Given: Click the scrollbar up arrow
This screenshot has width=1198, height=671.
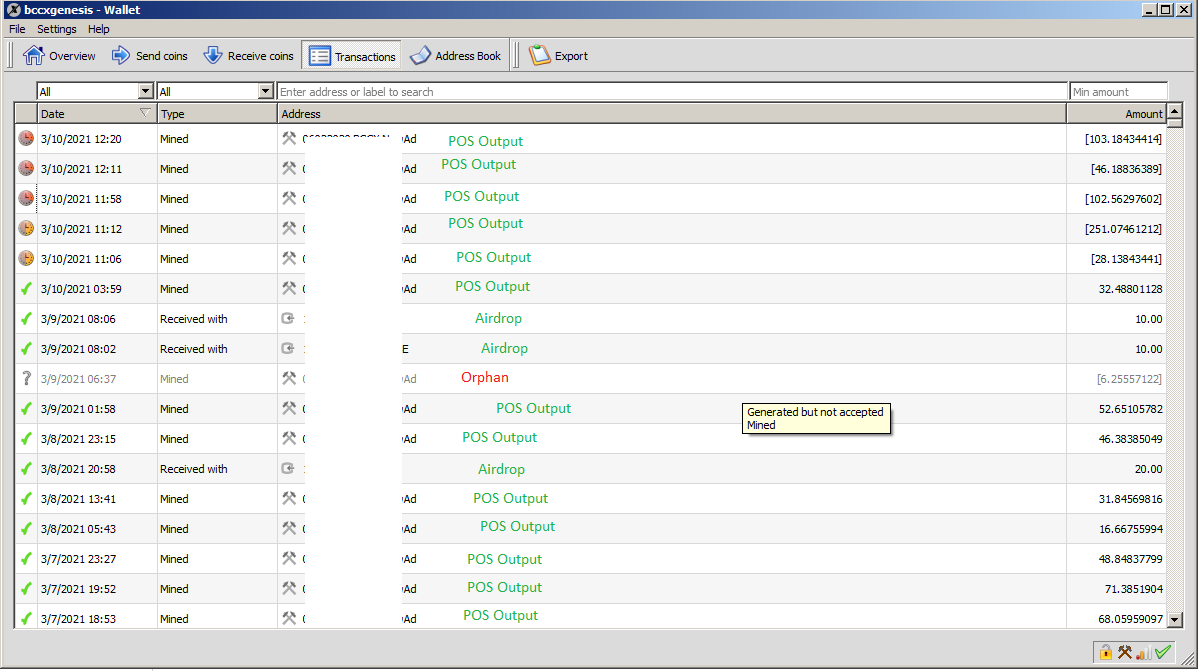Looking at the screenshot, I should tap(1175, 112).
